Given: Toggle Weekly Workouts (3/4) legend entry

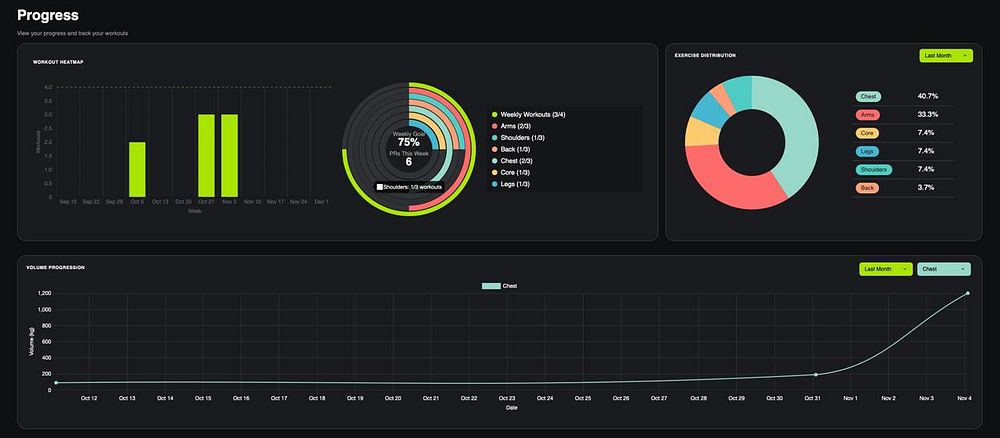Looking at the screenshot, I should tap(529, 115).
